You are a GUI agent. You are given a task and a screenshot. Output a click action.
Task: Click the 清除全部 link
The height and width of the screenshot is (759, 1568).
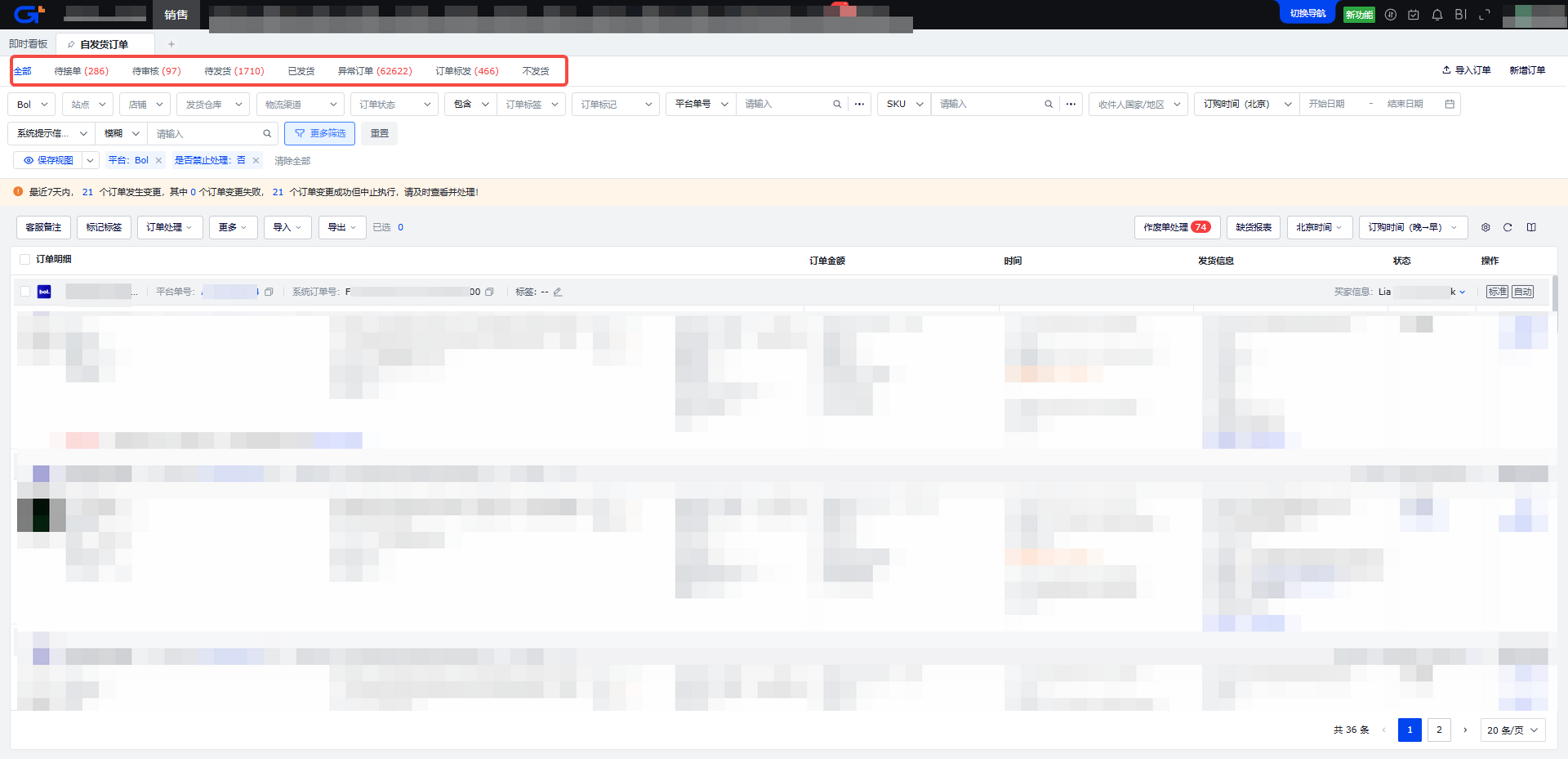[292, 161]
